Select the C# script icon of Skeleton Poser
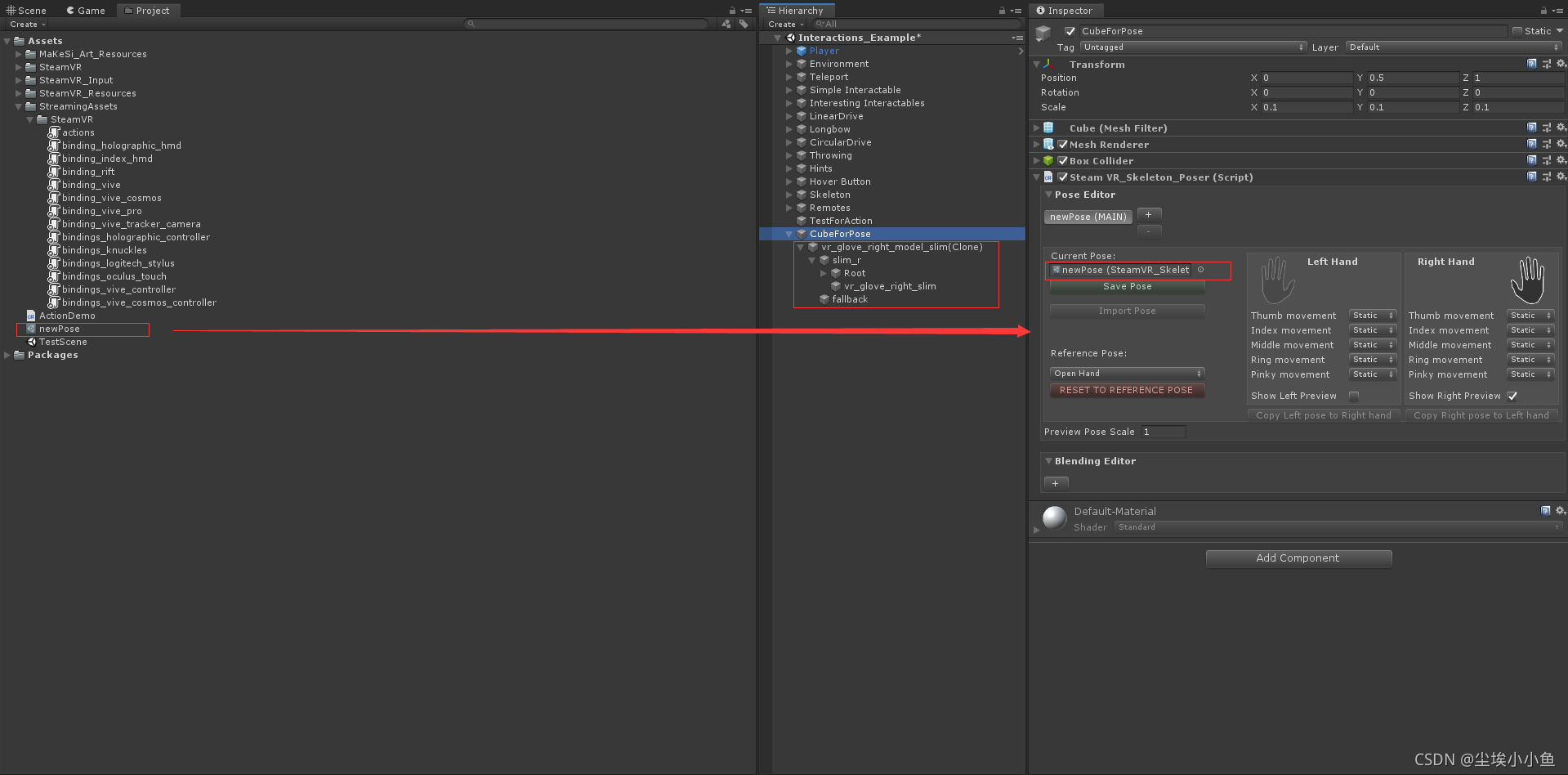 [1048, 177]
